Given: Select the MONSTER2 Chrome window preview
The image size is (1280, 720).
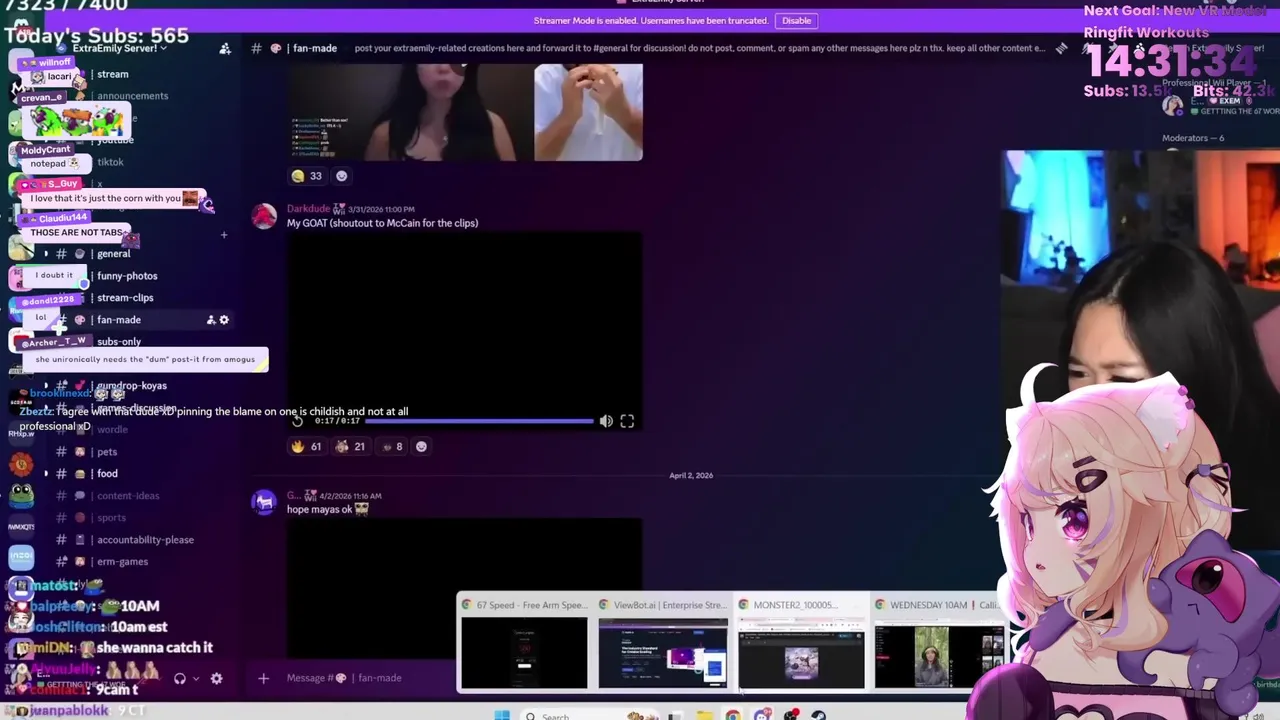Looking at the screenshot, I should [801, 644].
